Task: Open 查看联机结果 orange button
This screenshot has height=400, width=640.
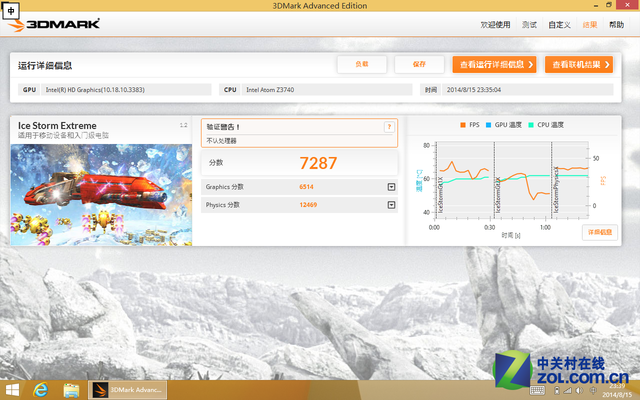Action: (x=579, y=64)
